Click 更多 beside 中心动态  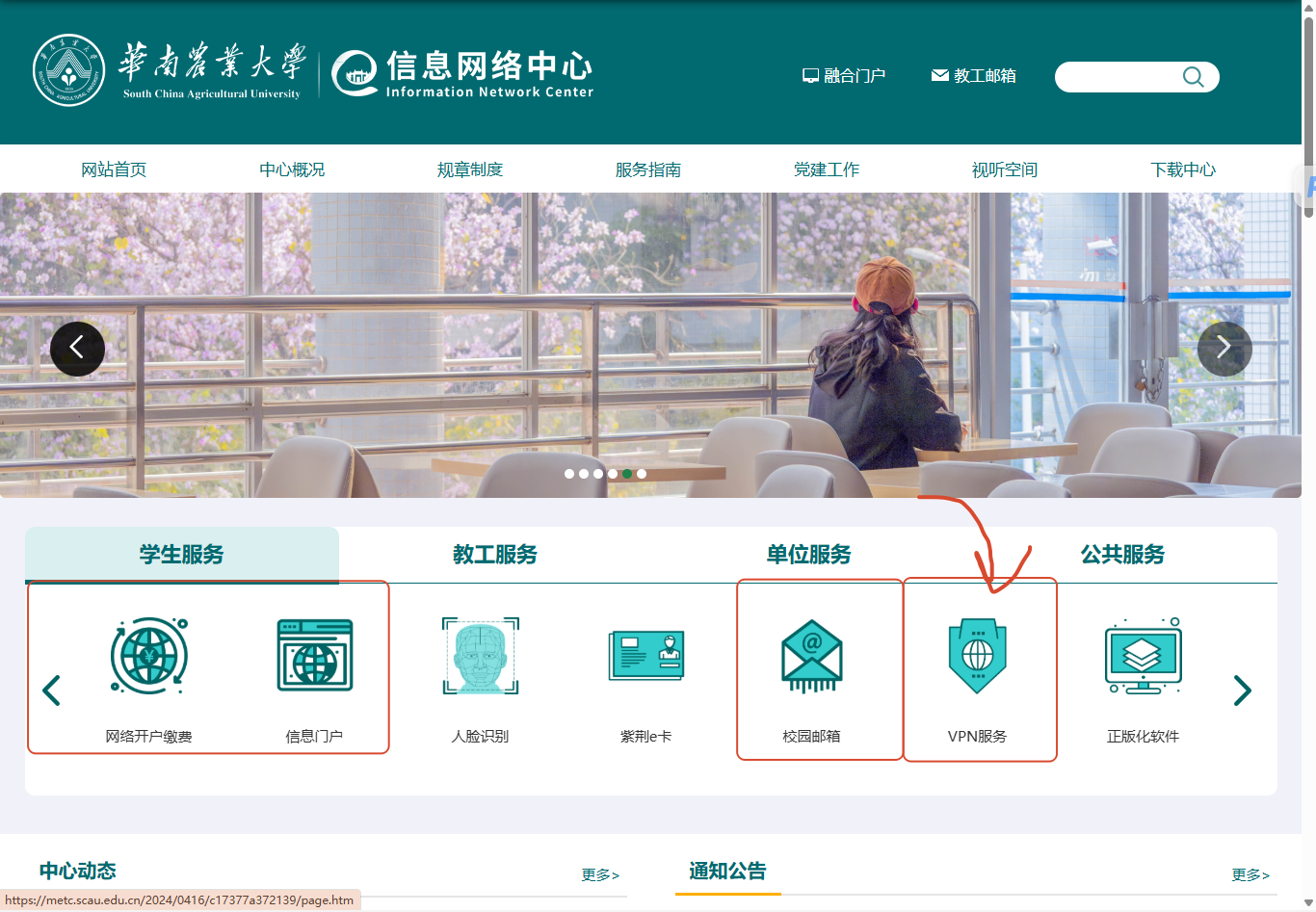tap(600, 874)
